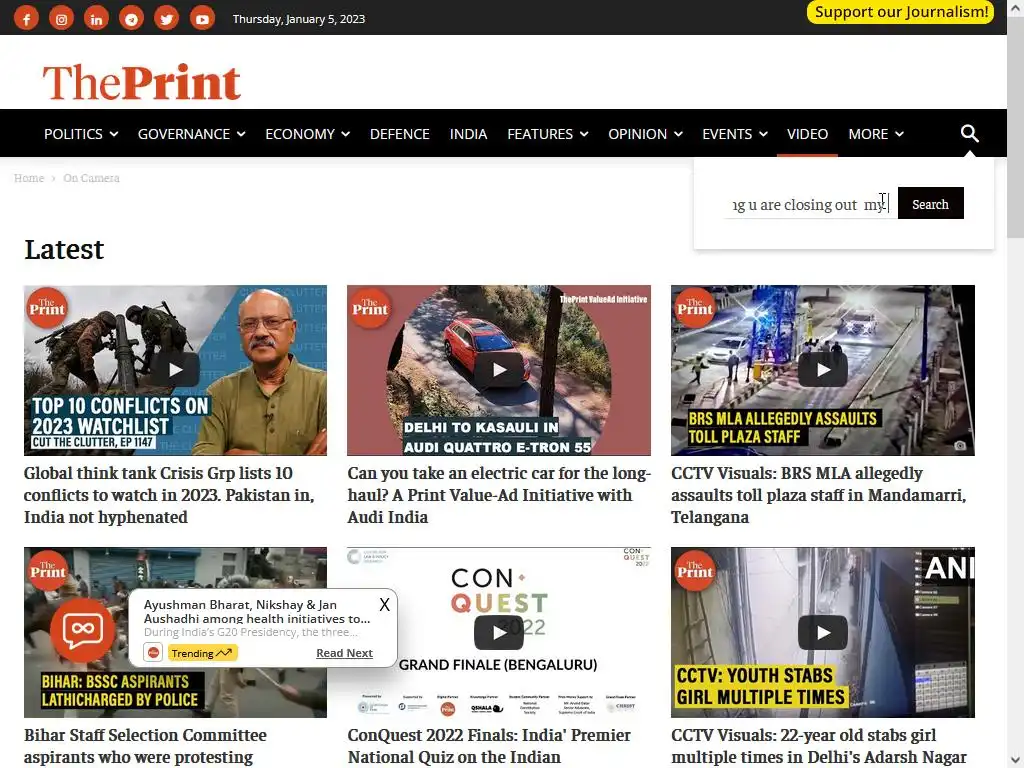The image size is (1024, 768).
Task: Play the CCTV youth stabs girl video
Action: (823, 632)
